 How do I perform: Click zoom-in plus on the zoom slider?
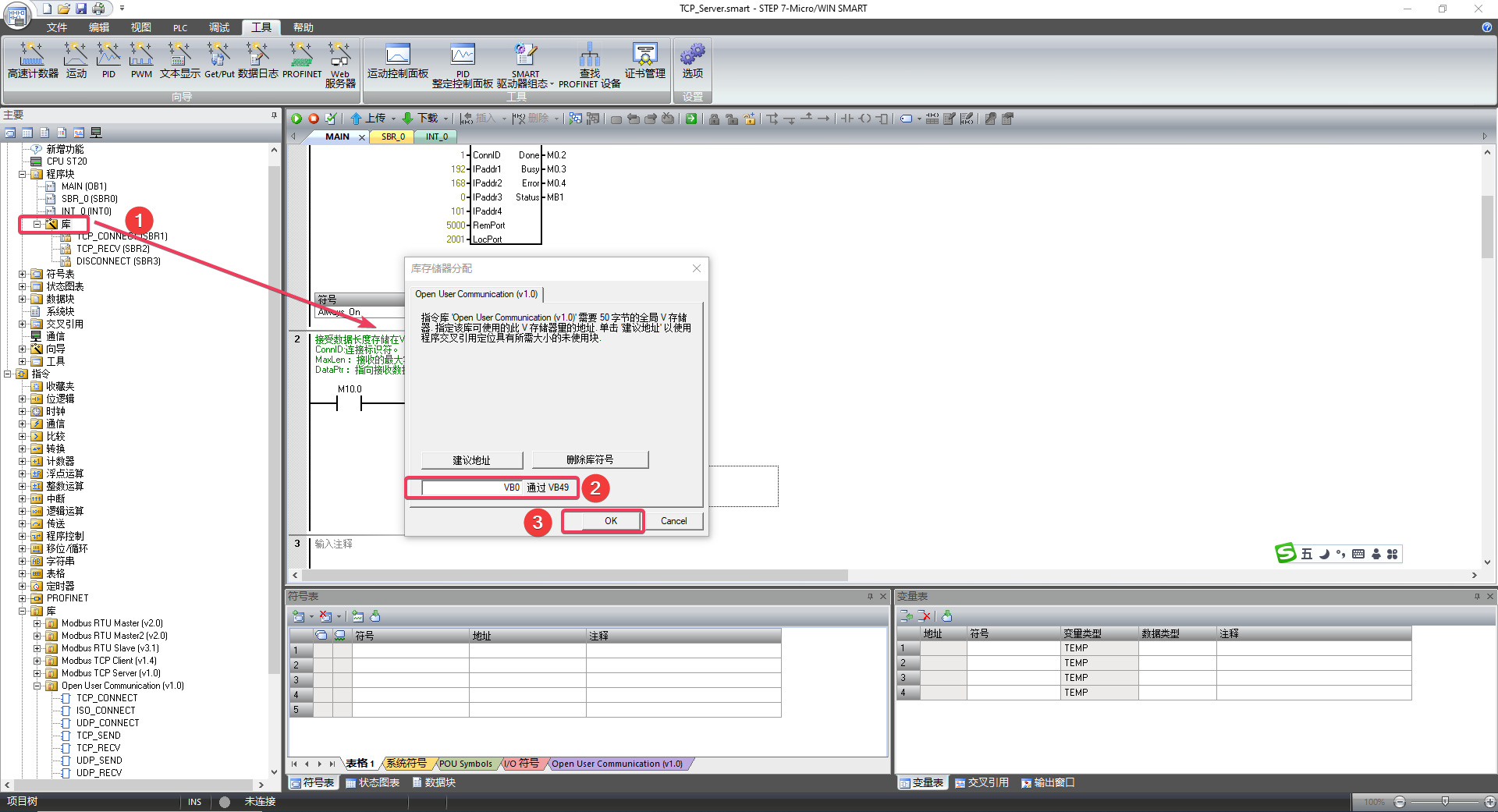tap(1490, 802)
